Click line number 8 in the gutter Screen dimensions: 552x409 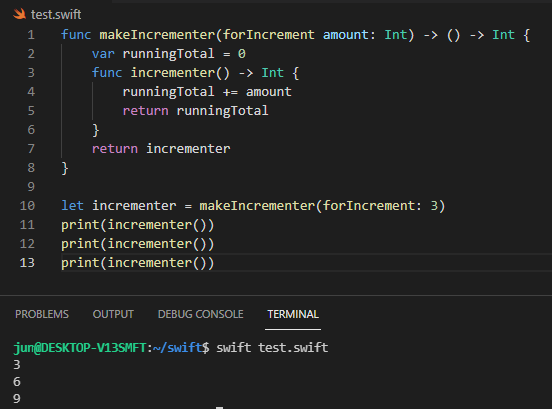[x=31, y=168]
